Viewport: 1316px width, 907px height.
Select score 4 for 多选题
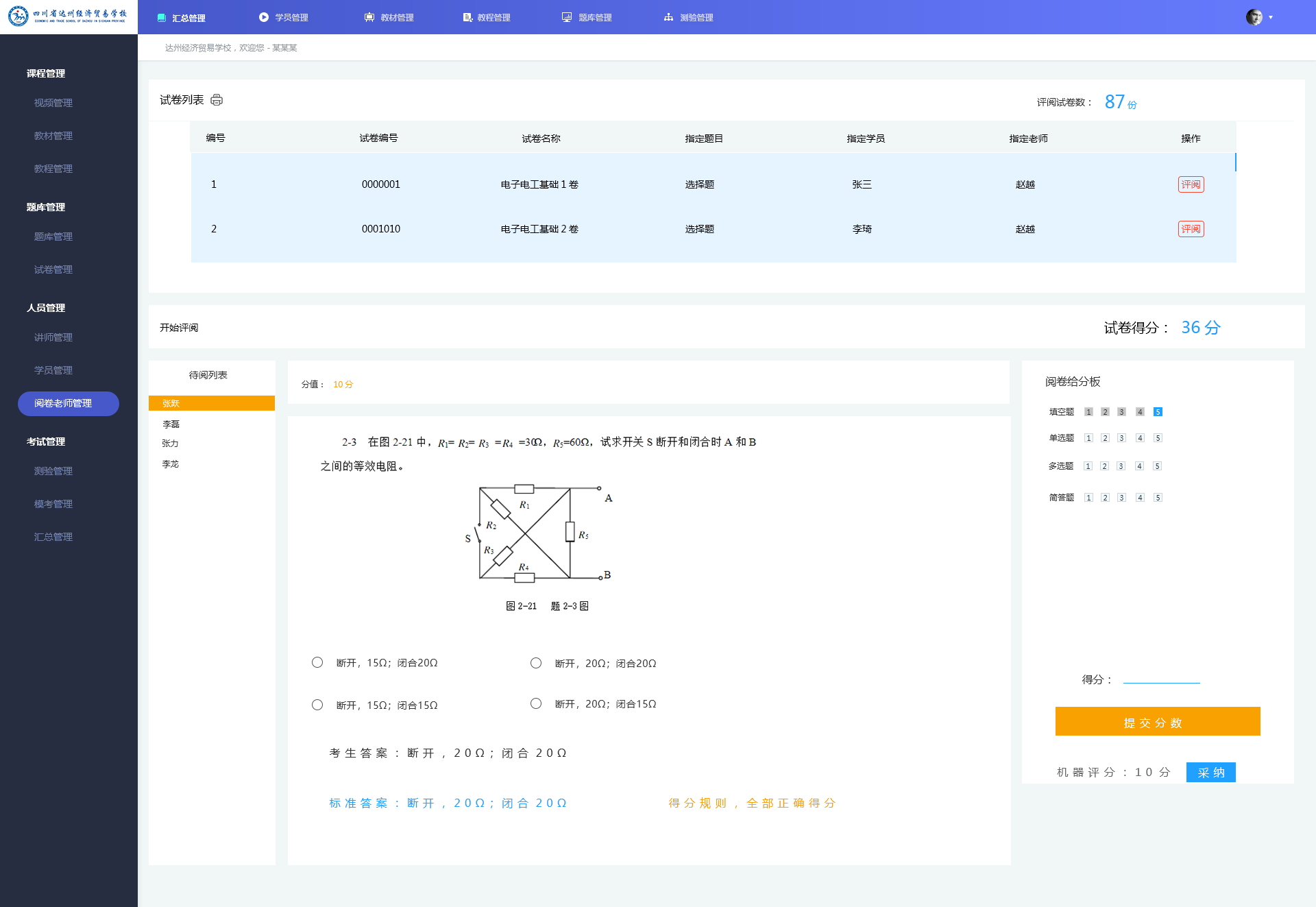tap(1139, 466)
